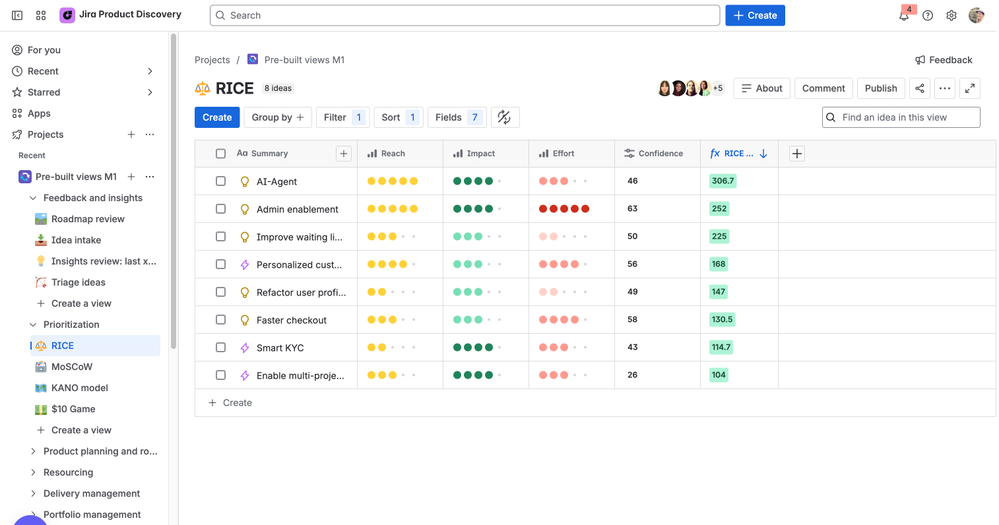Collapse the Prioritization section
This screenshot has width=999, height=525.
[33, 325]
